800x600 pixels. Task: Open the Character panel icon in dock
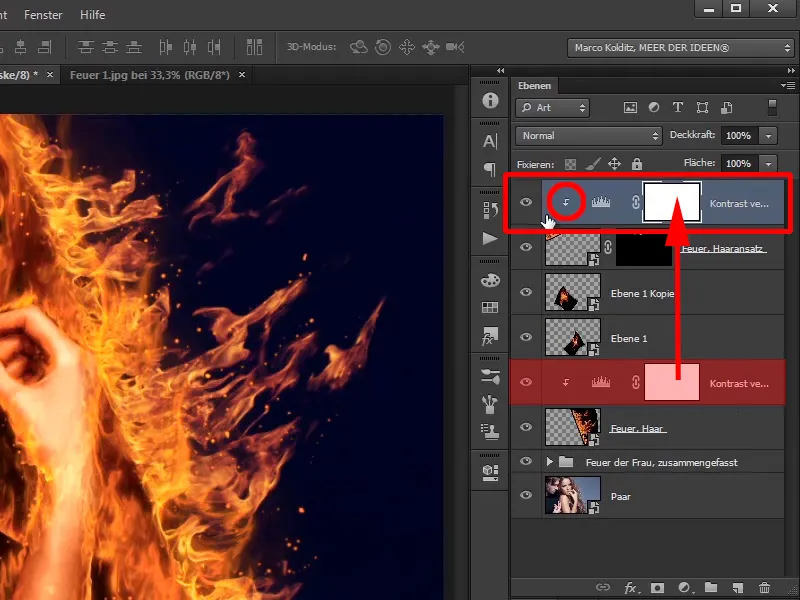coord(490,141)
